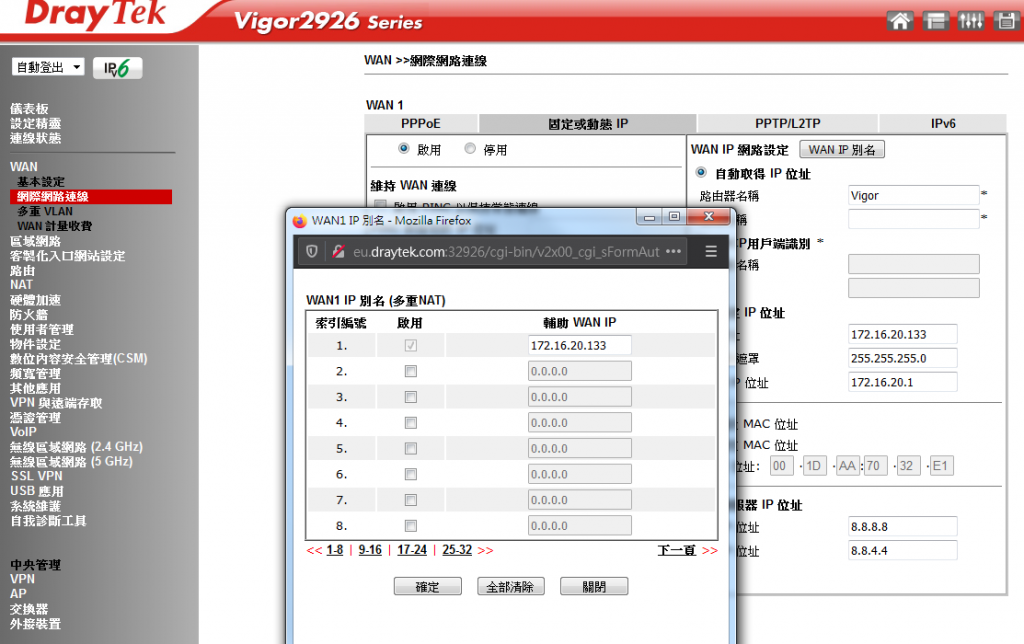Click the menu list icon in header
The width and height of the screenshot is (1024, 644).
(935, 21)
